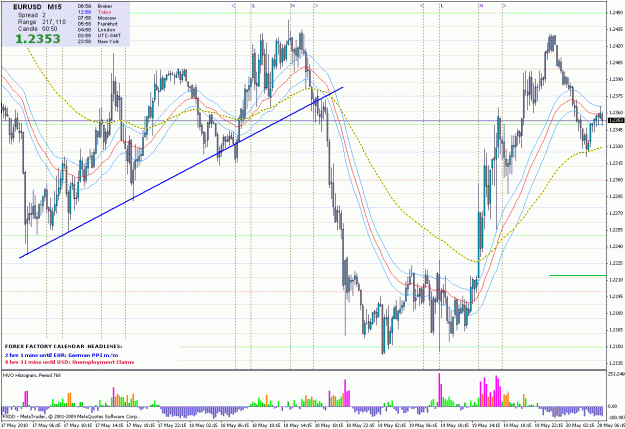Select the Range 217, 110 line
Screen dimensions: 625x429
click(x=42, y=22)
